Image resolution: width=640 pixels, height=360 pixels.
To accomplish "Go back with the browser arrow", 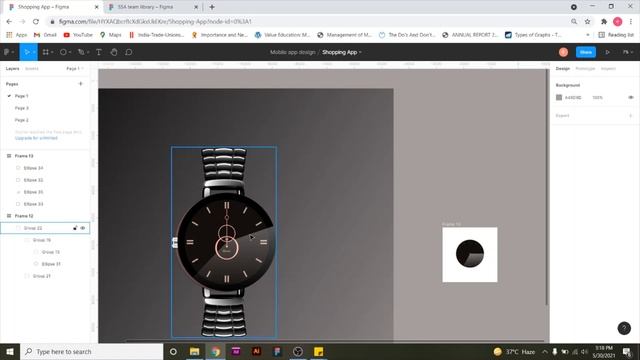I will tap(9, 21).
